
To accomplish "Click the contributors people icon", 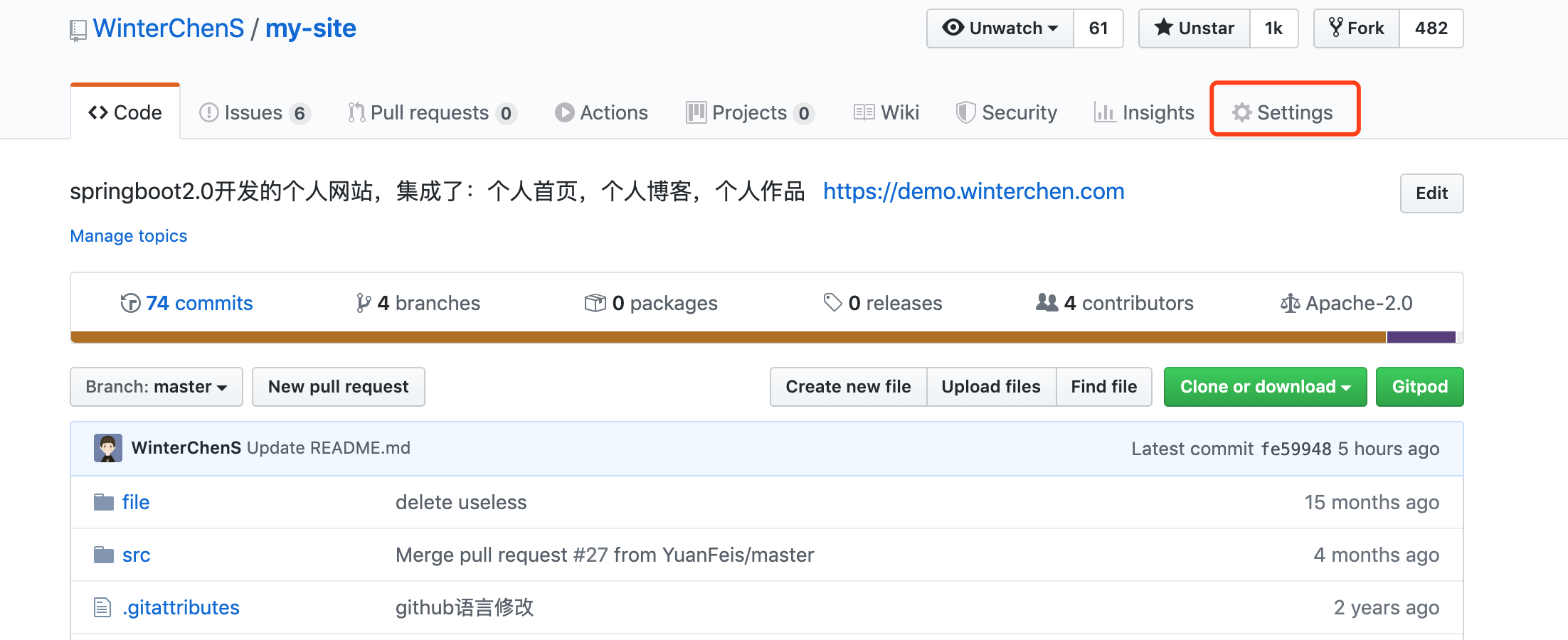I will [1047, 303].
